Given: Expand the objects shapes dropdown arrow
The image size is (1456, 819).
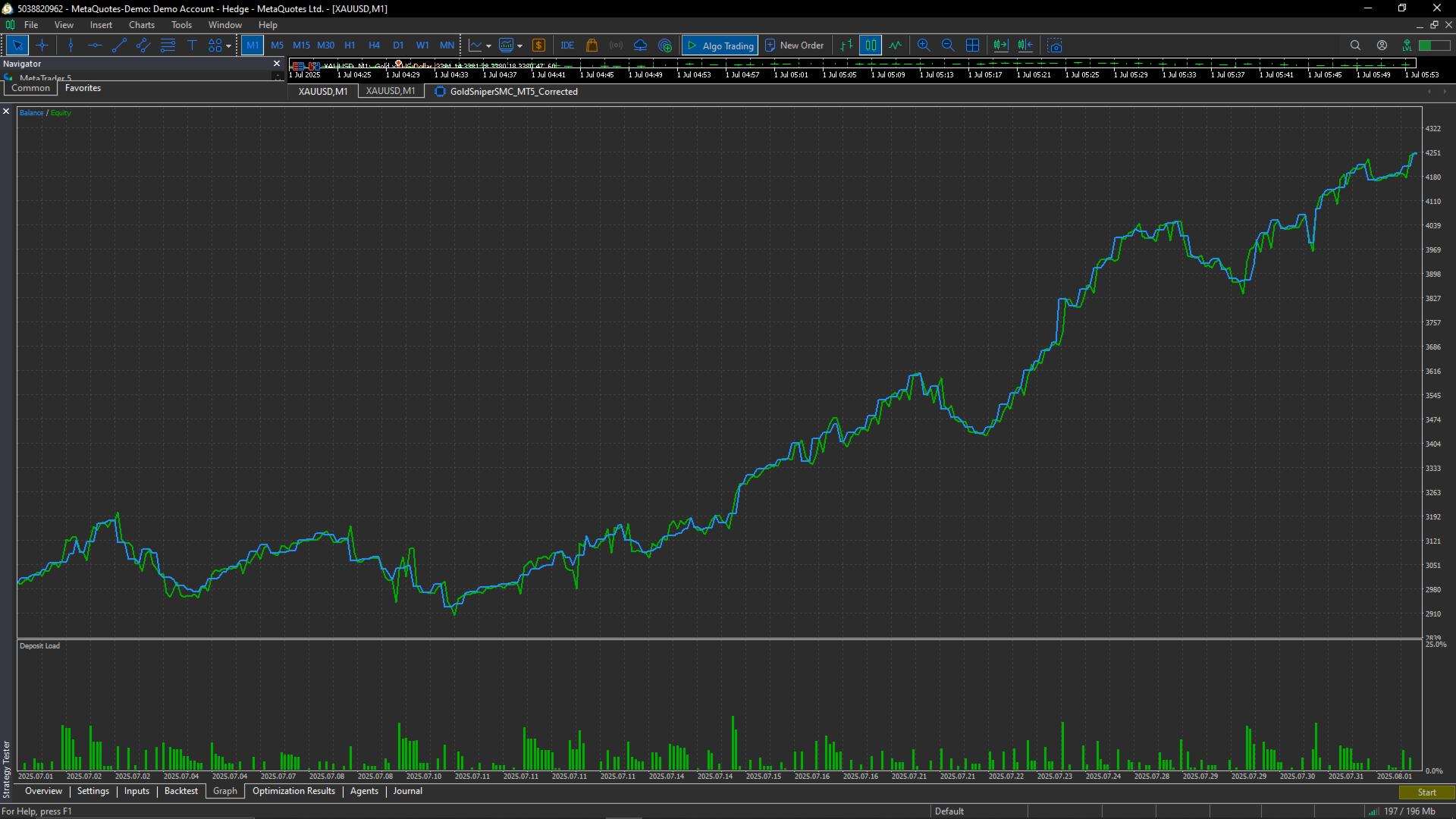Looking at the screenshot, I should pos(228,46).
